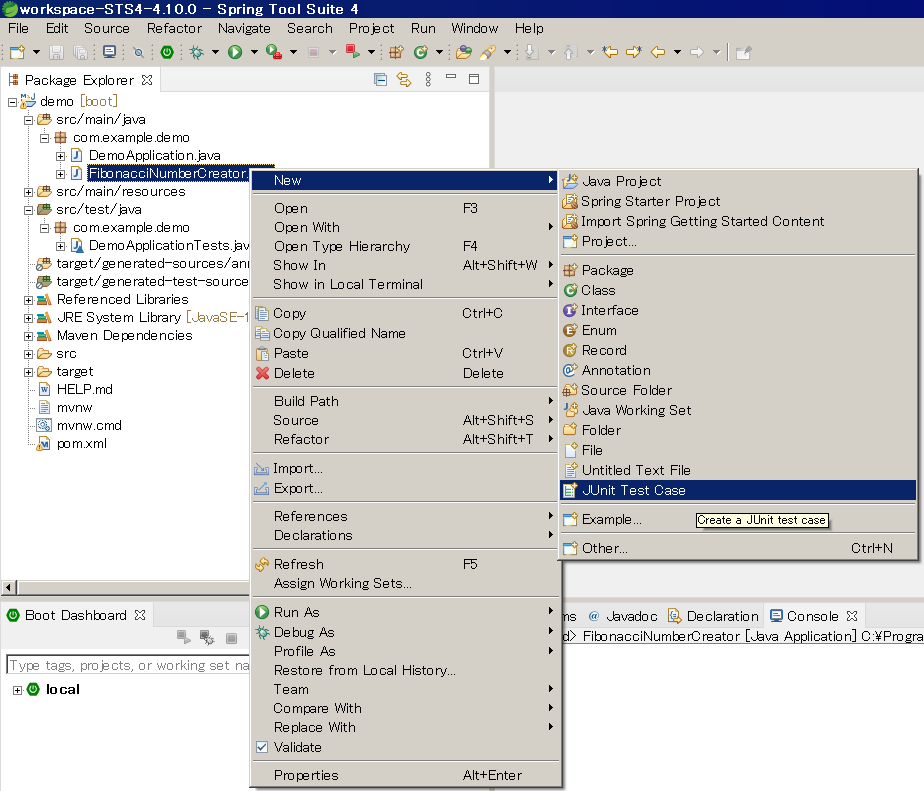
Task: Expand the local node in Boot Dashboard
Action: 16,689
